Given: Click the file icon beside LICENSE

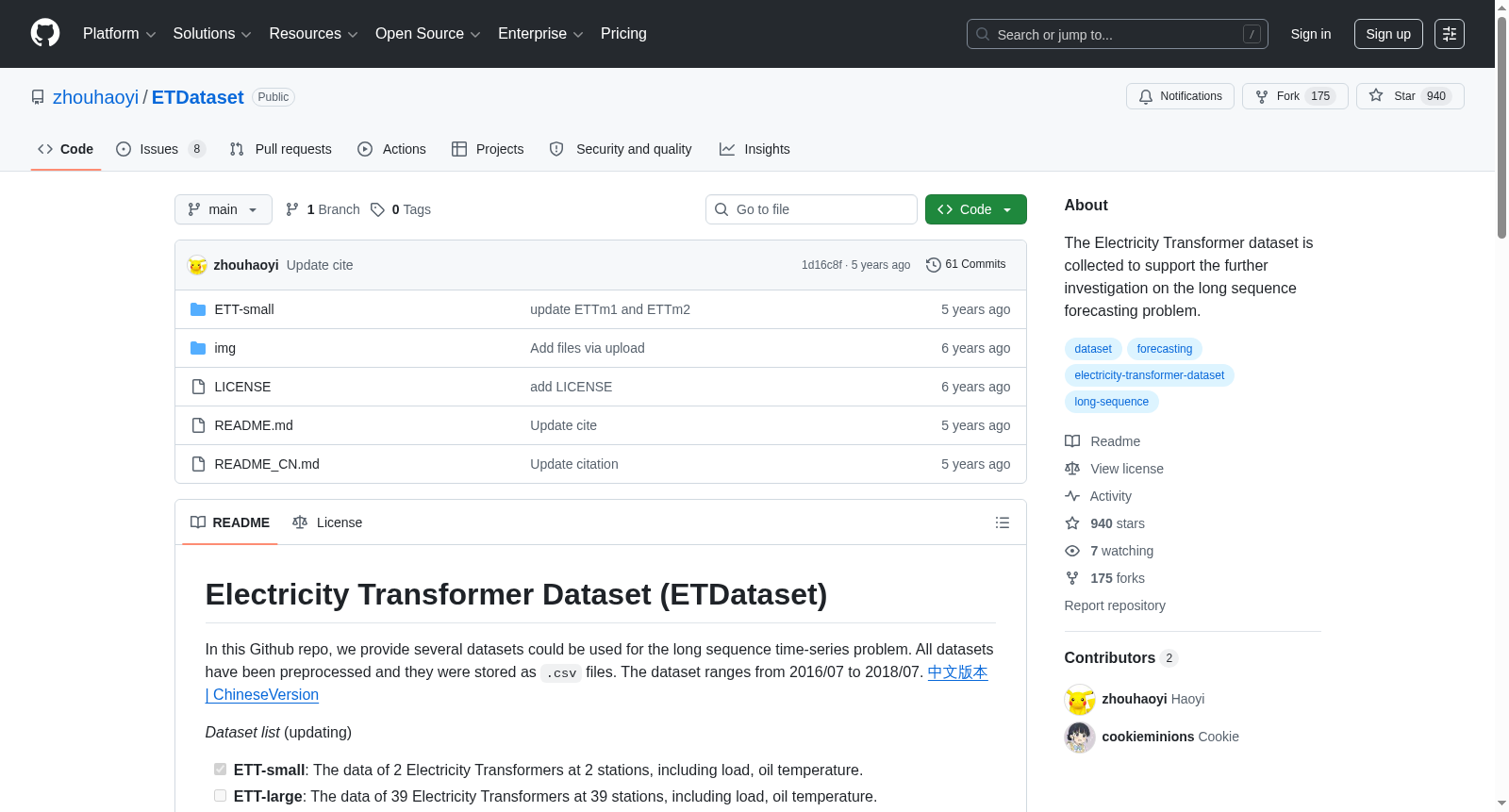Looking at the screenshot, I should 198,387.
